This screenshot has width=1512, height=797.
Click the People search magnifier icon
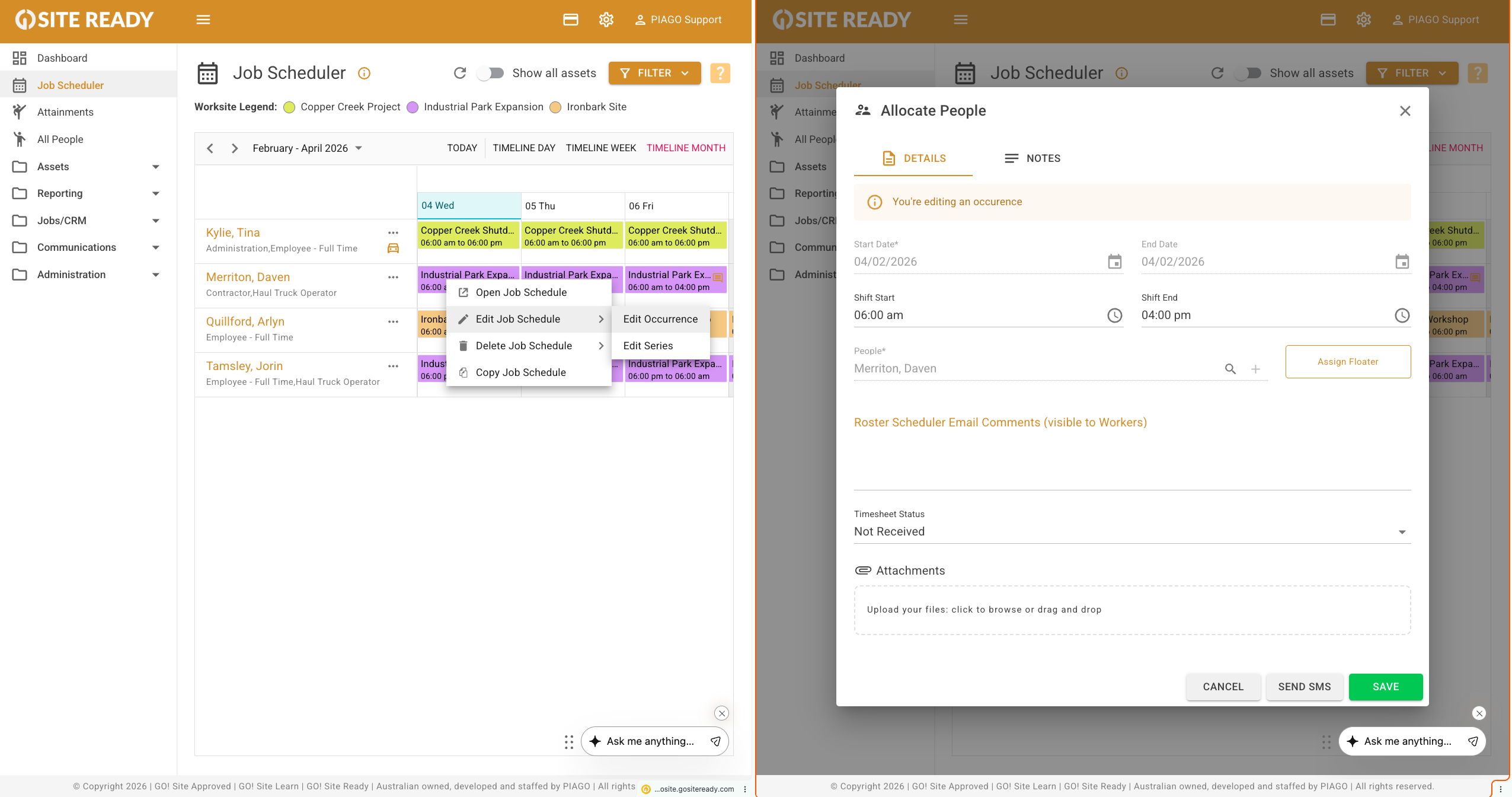pos(1230,369)
